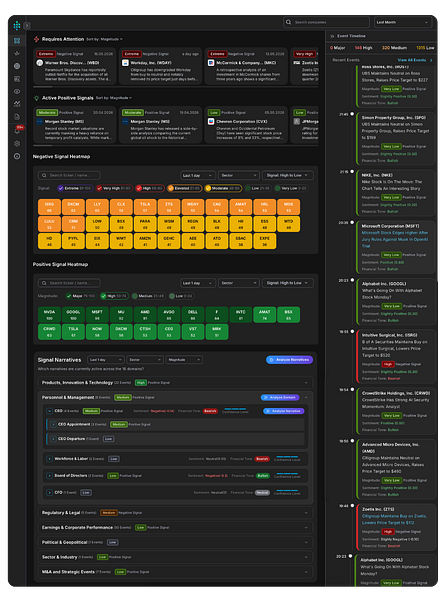Image resolution: width=444 pixels, height=600 pixels.
Task: Select the TSLA tile in negative heatmap
Action: (x=145, y=207)
